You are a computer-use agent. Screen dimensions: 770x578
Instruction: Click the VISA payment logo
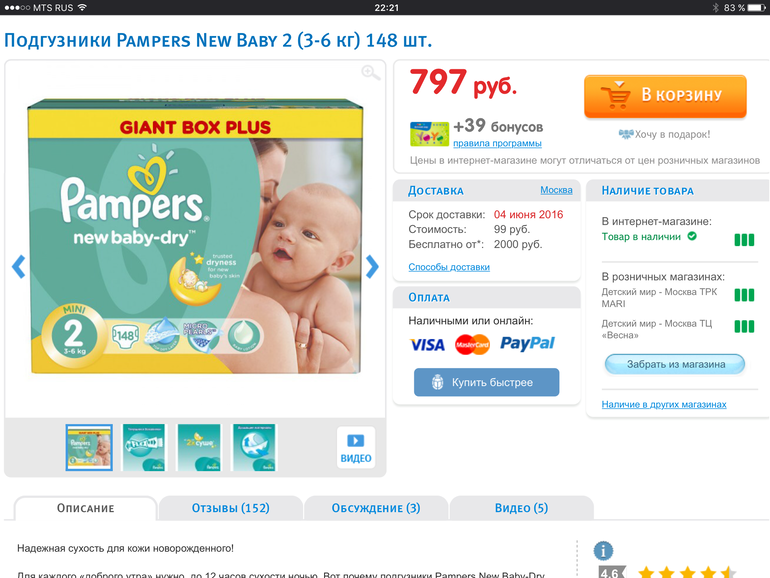pos(427,345)
